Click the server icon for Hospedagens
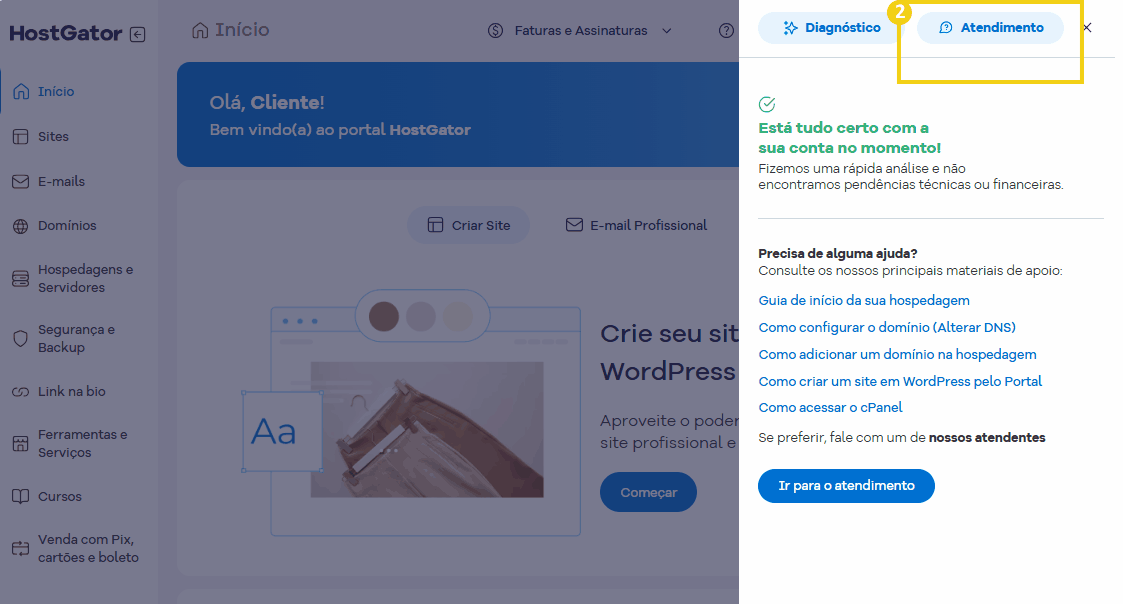 pos(21,279)
